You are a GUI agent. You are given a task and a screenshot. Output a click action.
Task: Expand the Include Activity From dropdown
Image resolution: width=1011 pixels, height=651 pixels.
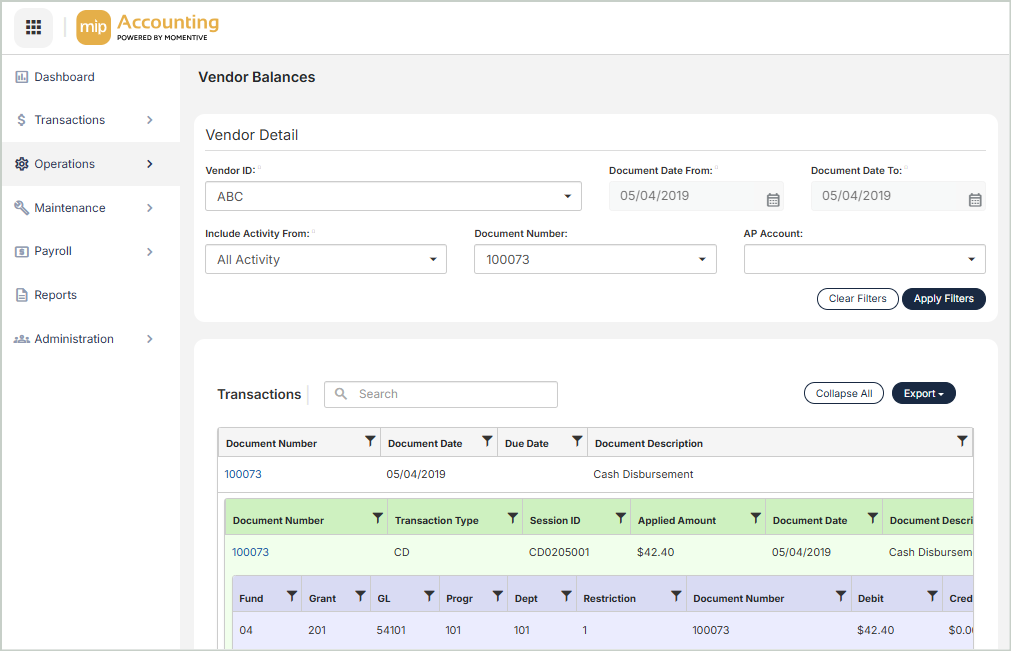[x=325, y=259]
